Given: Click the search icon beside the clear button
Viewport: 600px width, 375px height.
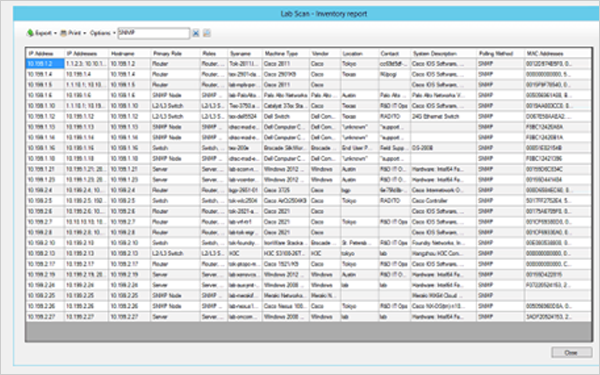Looking at the screenshot, I should tap(207, 33).
